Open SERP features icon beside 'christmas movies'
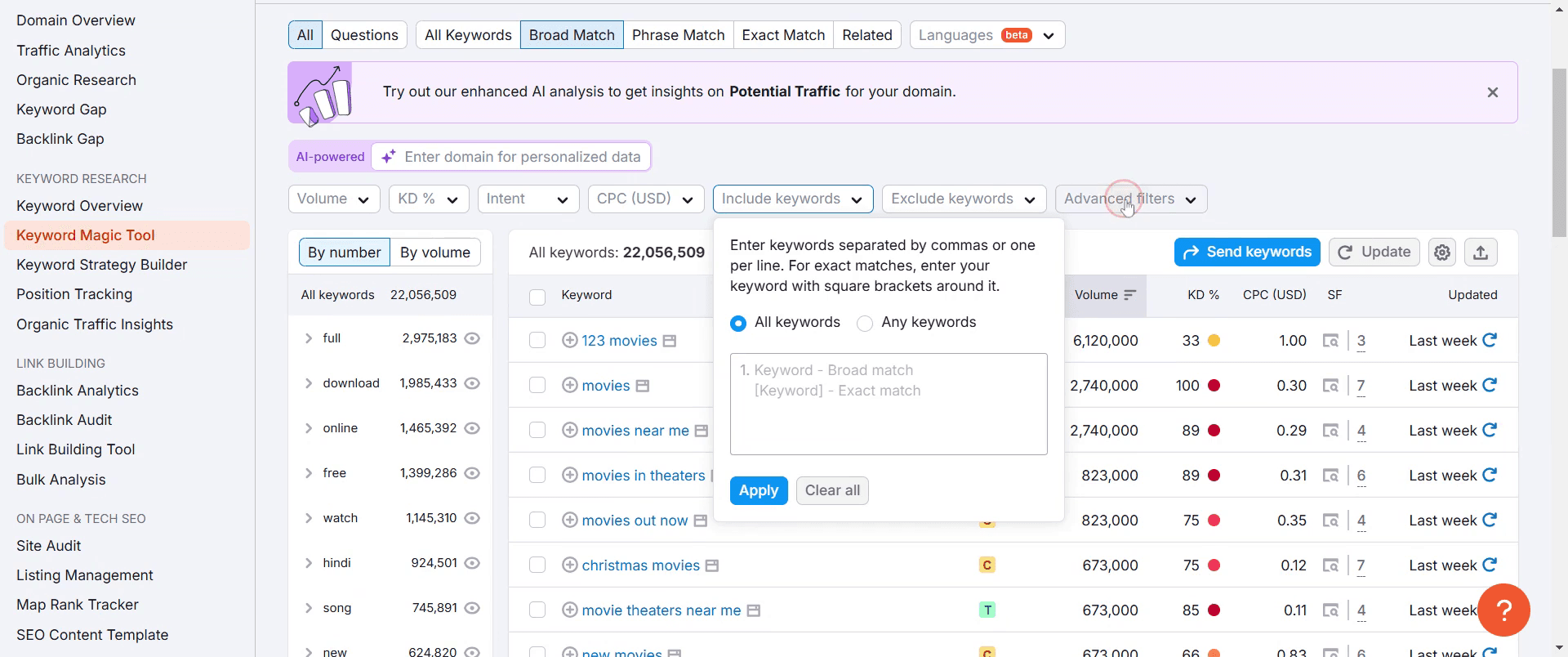Image resolution: width=1568 pixels, height=657 pixels. point(712,565)
